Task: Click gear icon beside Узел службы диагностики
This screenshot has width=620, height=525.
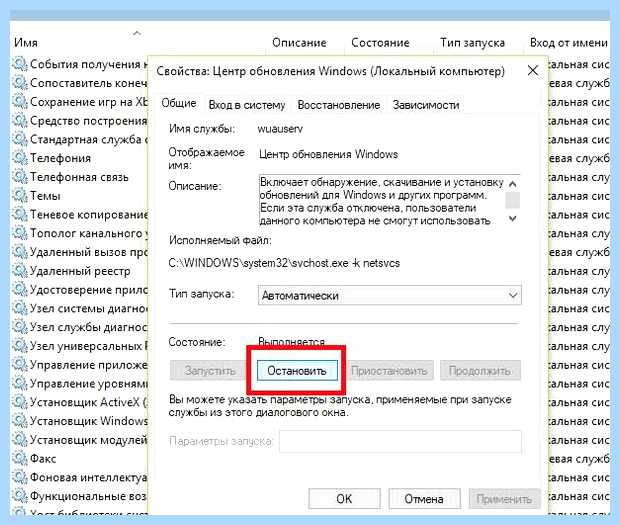Action: pyautogui.click(x=20, y=327)
